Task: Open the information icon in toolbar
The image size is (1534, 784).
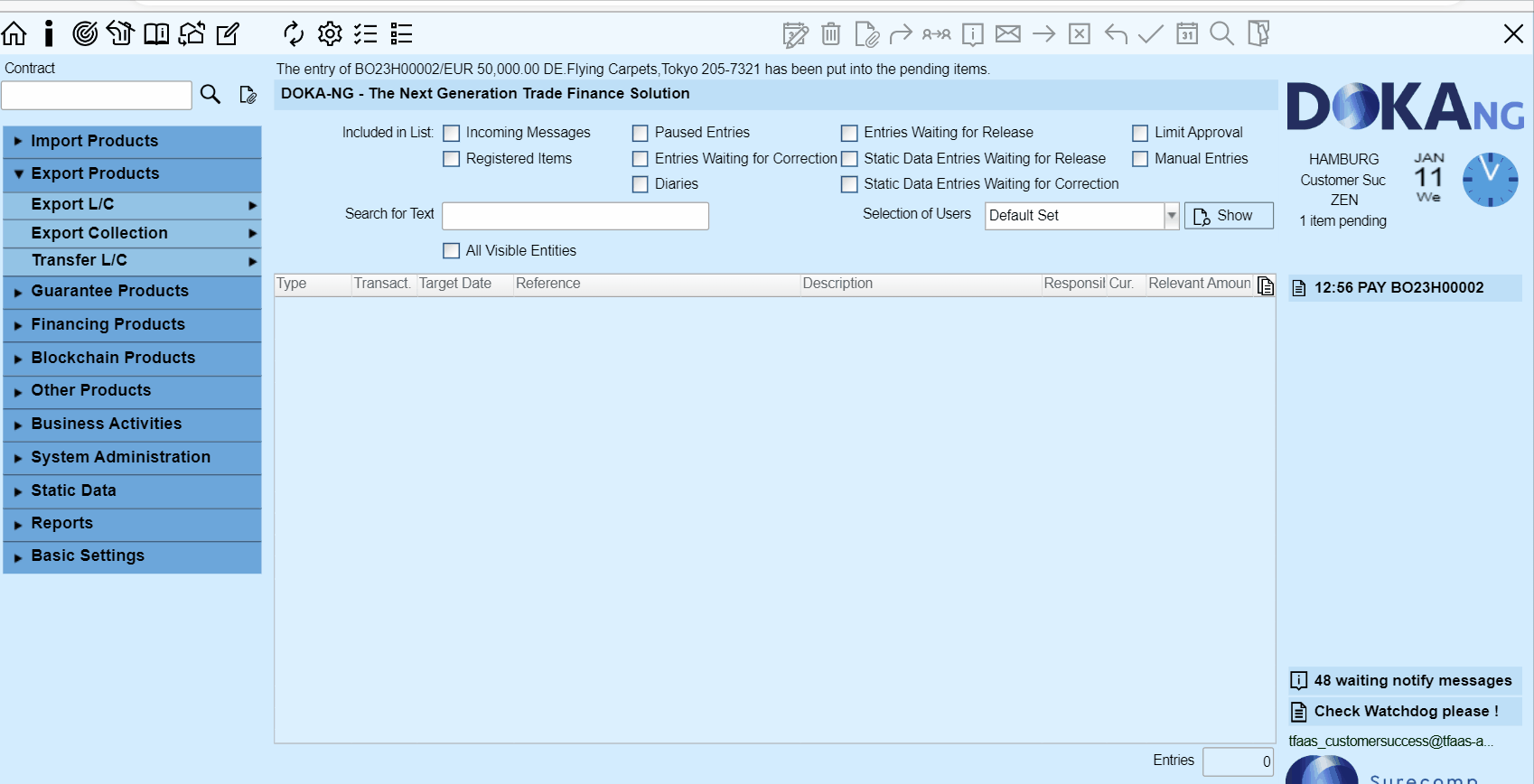Action: tap(49, 33)
